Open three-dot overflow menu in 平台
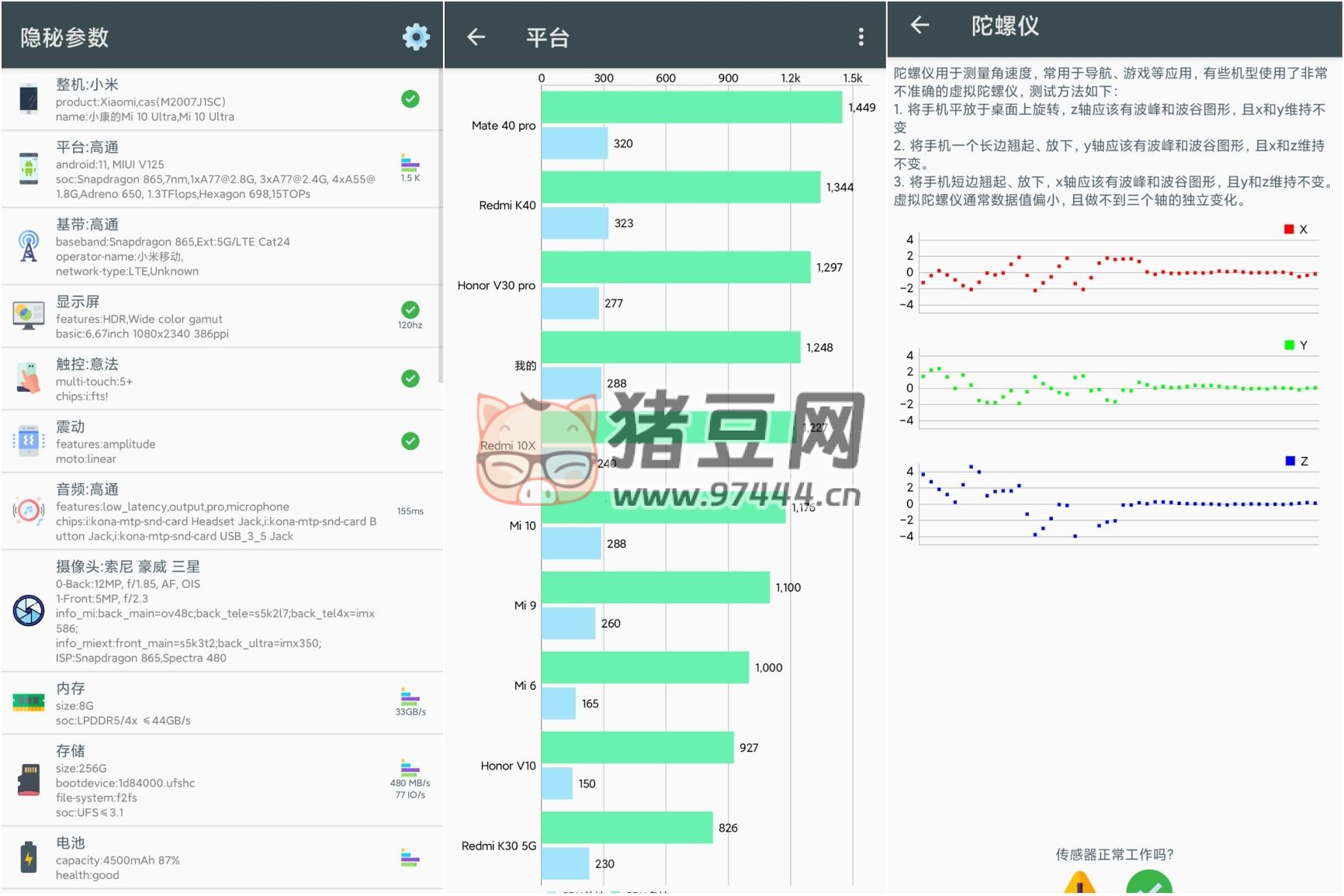Screen dimensions: 1344x896 coord(861,36)
